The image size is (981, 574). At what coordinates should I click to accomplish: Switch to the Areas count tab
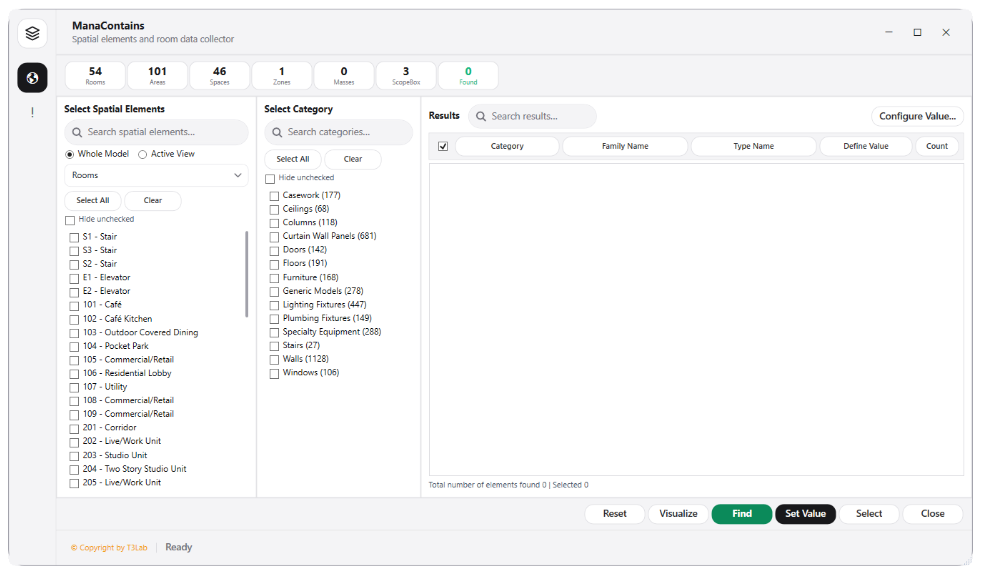point(157,76)
